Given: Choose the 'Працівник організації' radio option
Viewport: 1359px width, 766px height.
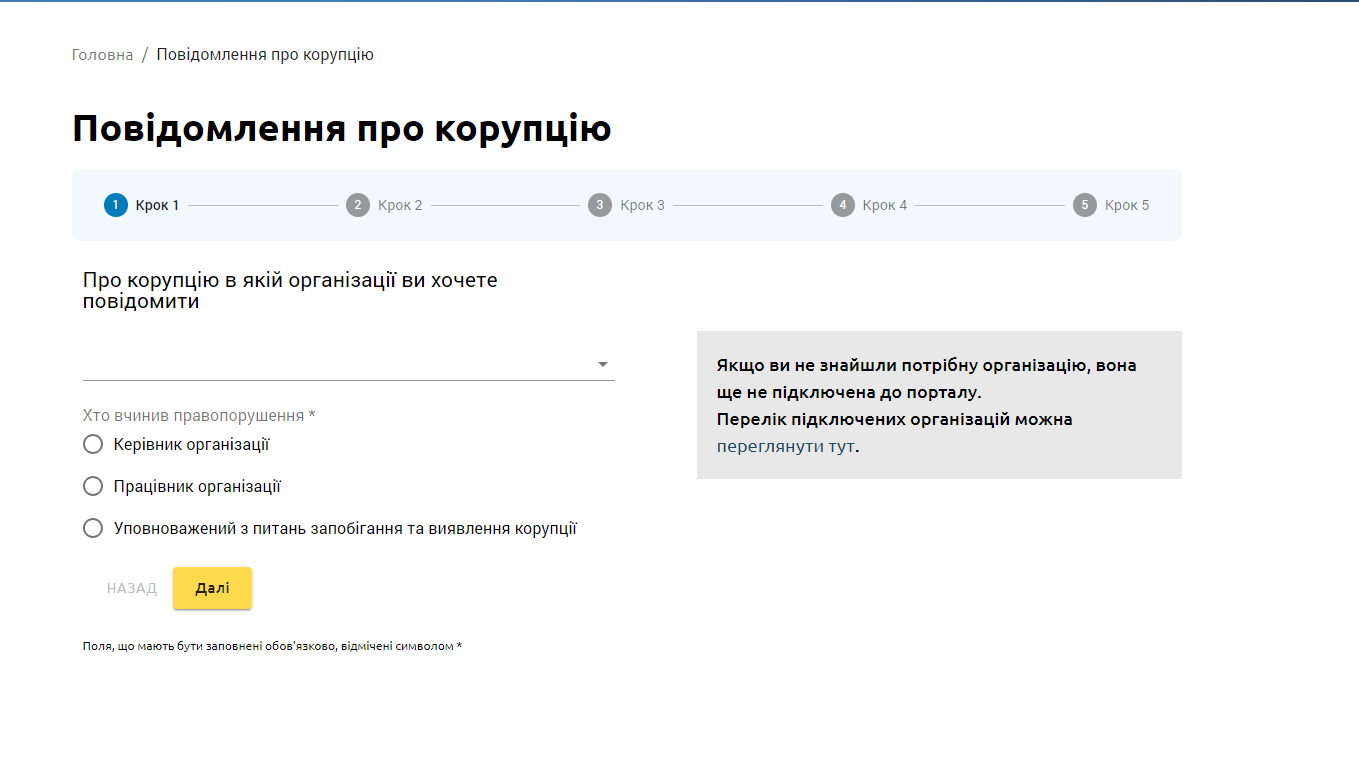Looking at the screenshot, I should (93, 486).
